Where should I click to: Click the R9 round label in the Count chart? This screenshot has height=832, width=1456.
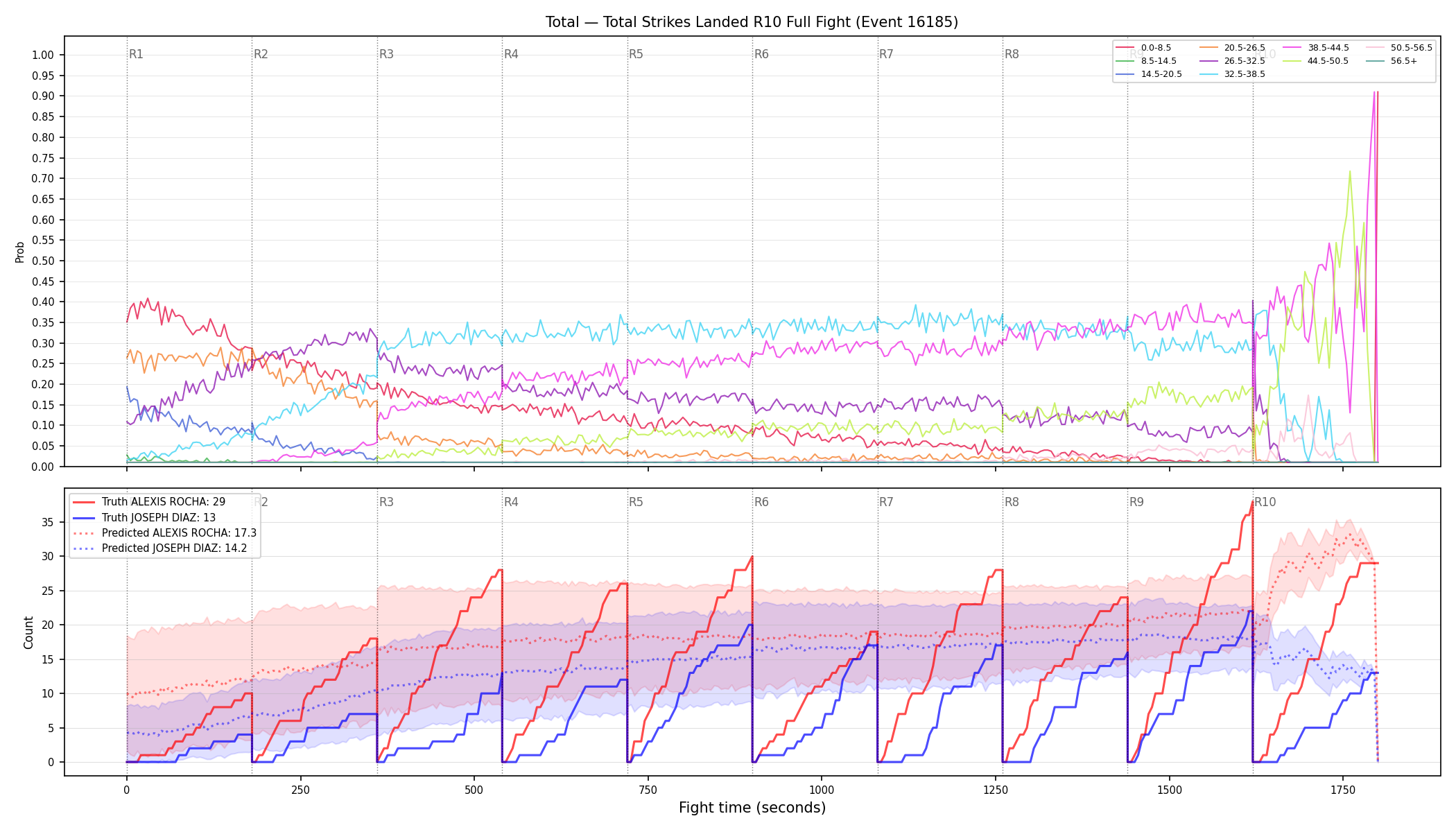click(1136, 502)
